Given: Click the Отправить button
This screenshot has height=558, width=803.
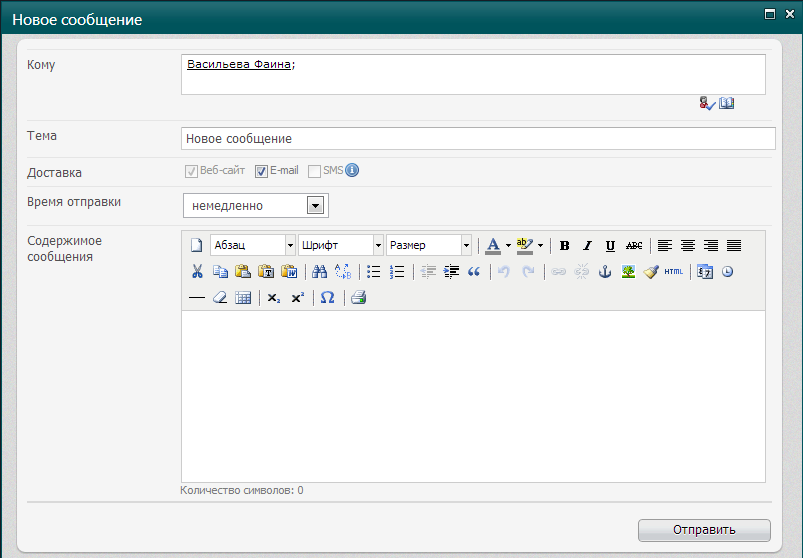Looking at the screenshot, I should [x=704, y=530].
